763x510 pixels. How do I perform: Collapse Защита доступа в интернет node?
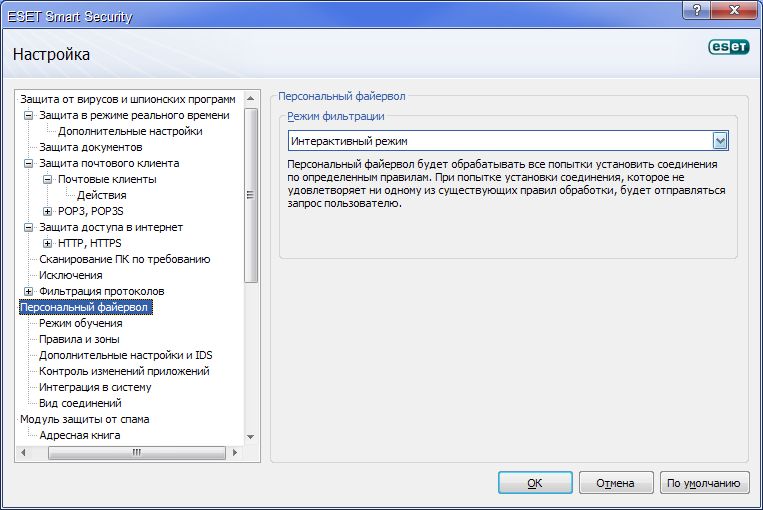[29, 228]
